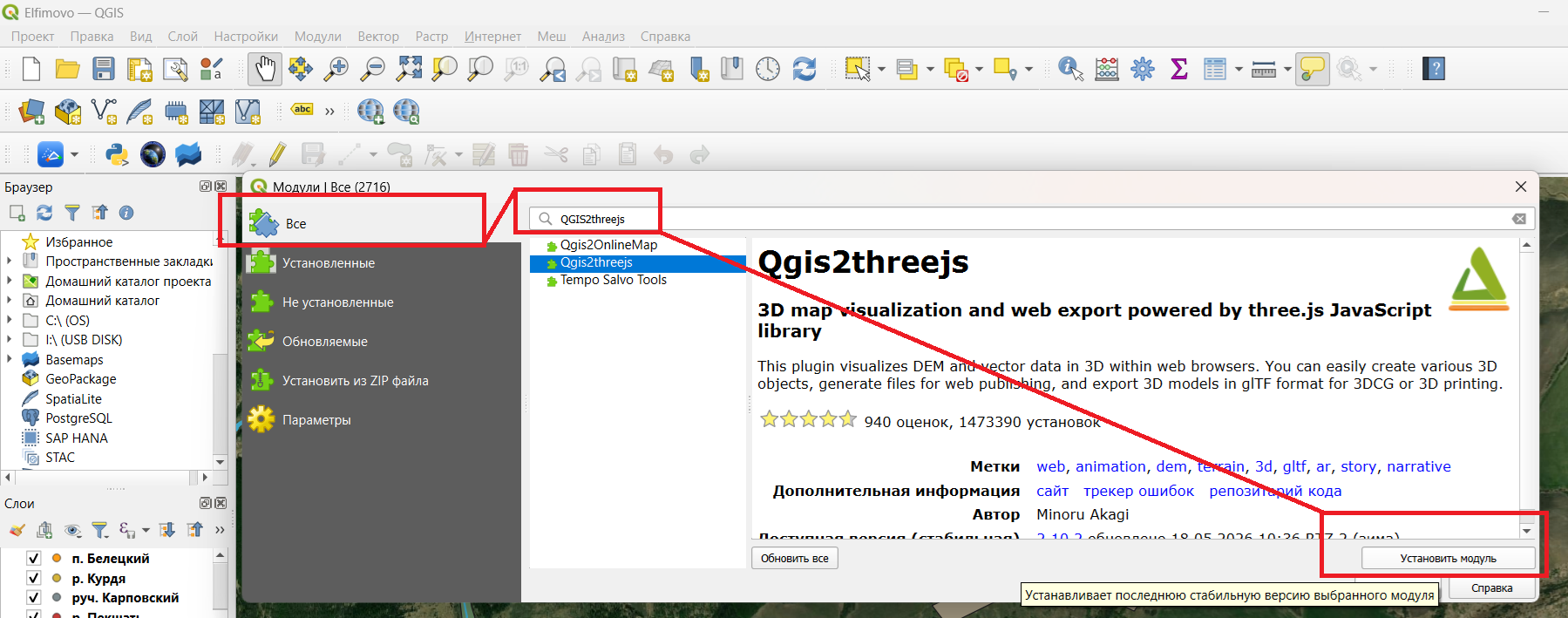Open the Растр menu
Screen dimensions: 1568x618
431,36
